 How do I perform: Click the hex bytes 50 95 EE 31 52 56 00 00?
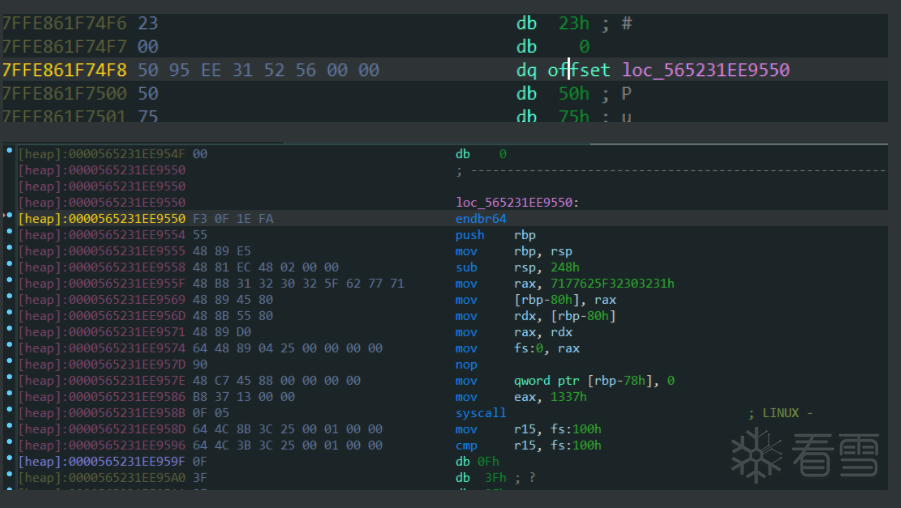[258, 70]
